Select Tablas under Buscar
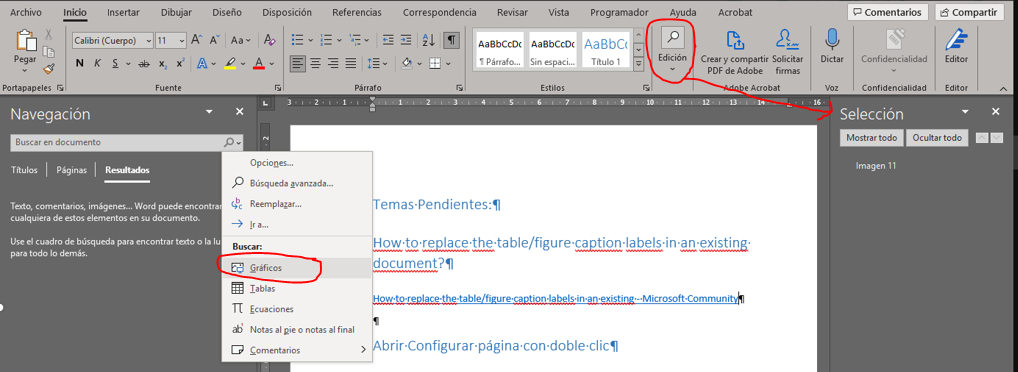 click(x=297, y=288)
